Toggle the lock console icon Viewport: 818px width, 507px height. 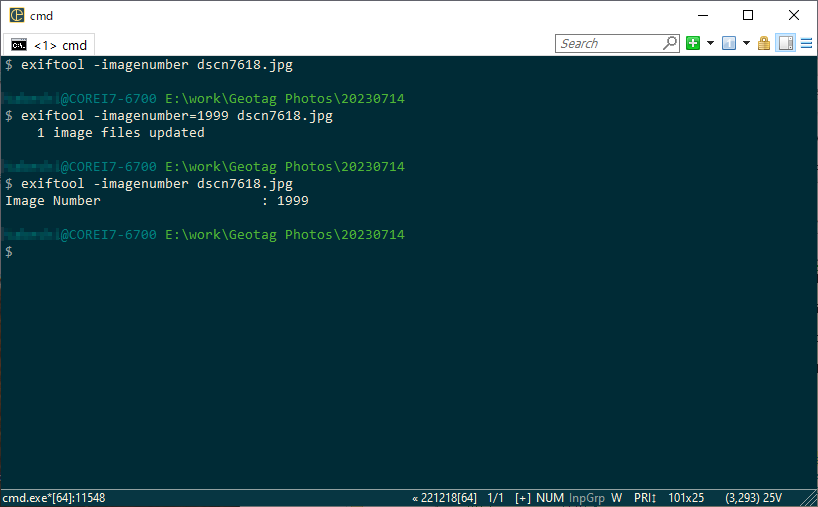(764, 43)
